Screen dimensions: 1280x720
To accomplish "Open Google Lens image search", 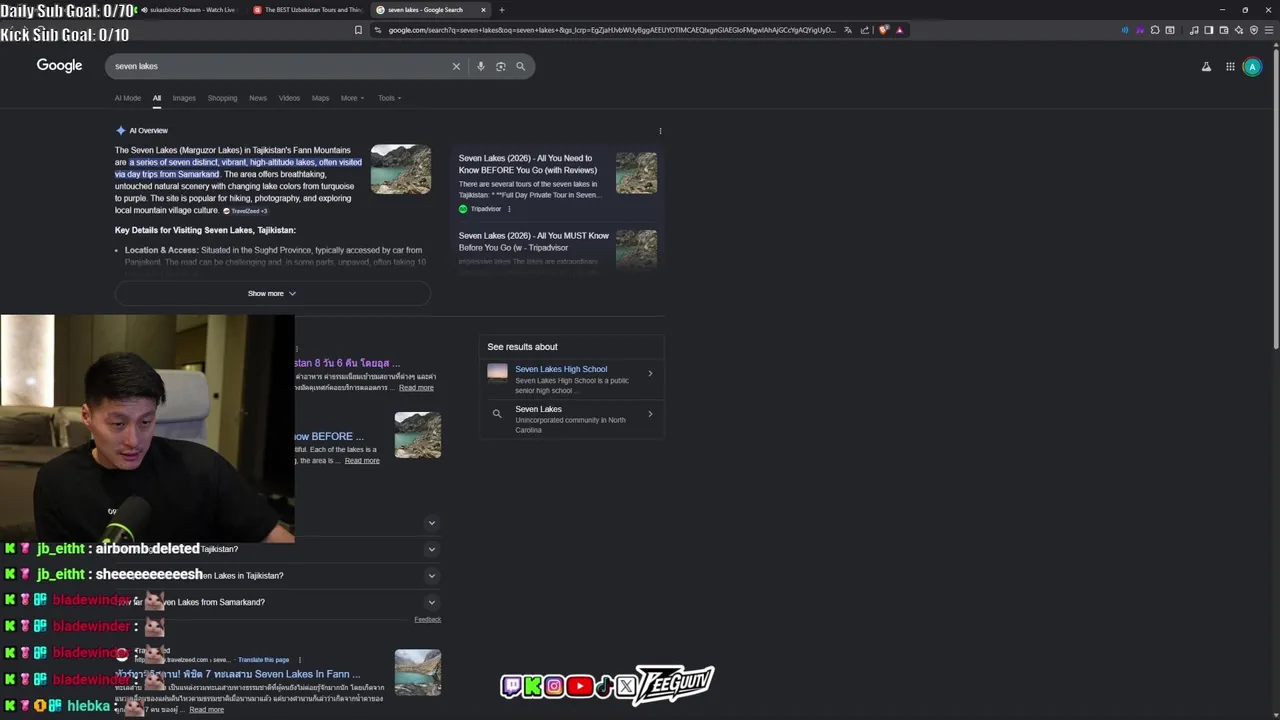I will pyautogui.click(x=500, y=66).
